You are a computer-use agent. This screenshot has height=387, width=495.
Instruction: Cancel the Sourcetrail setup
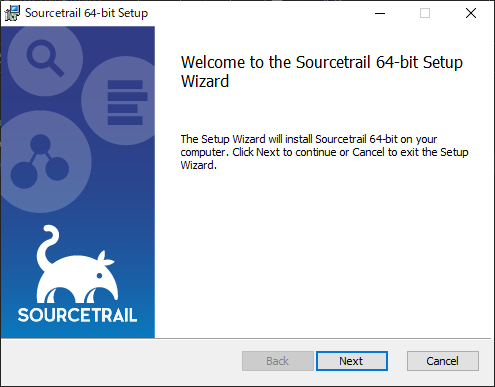443,361
